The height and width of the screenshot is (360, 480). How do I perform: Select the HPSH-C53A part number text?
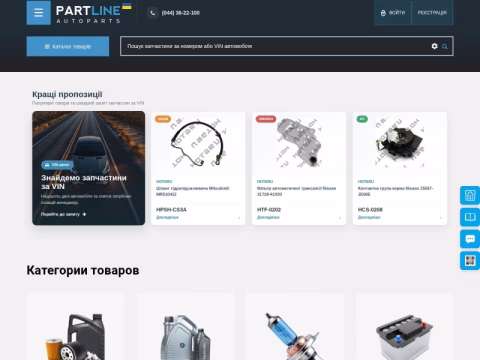pyautogui.click(x=171, y=210)
